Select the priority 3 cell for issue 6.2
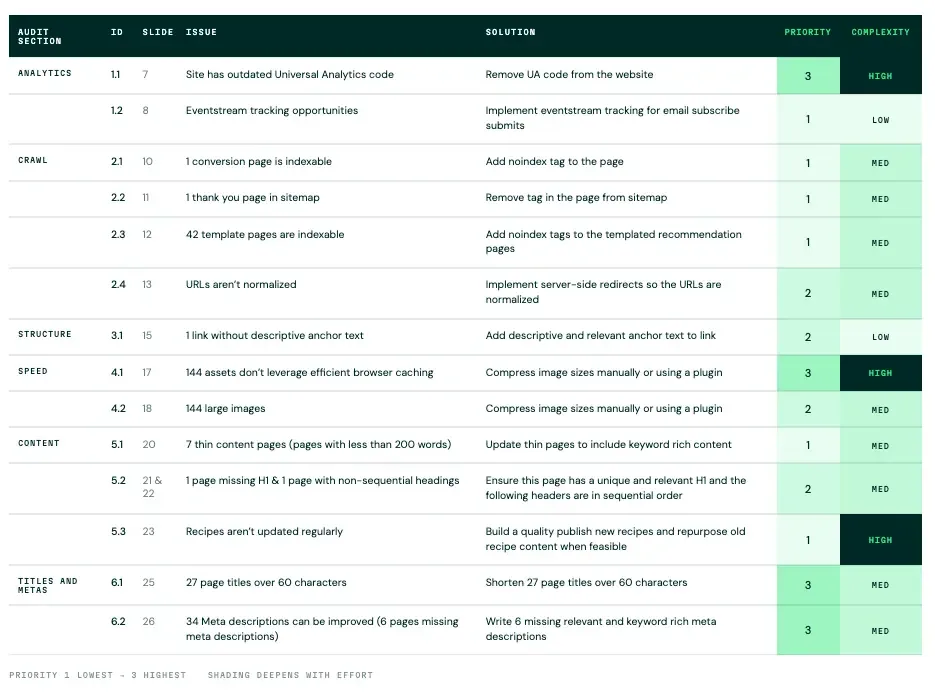 tap(808, 630)
